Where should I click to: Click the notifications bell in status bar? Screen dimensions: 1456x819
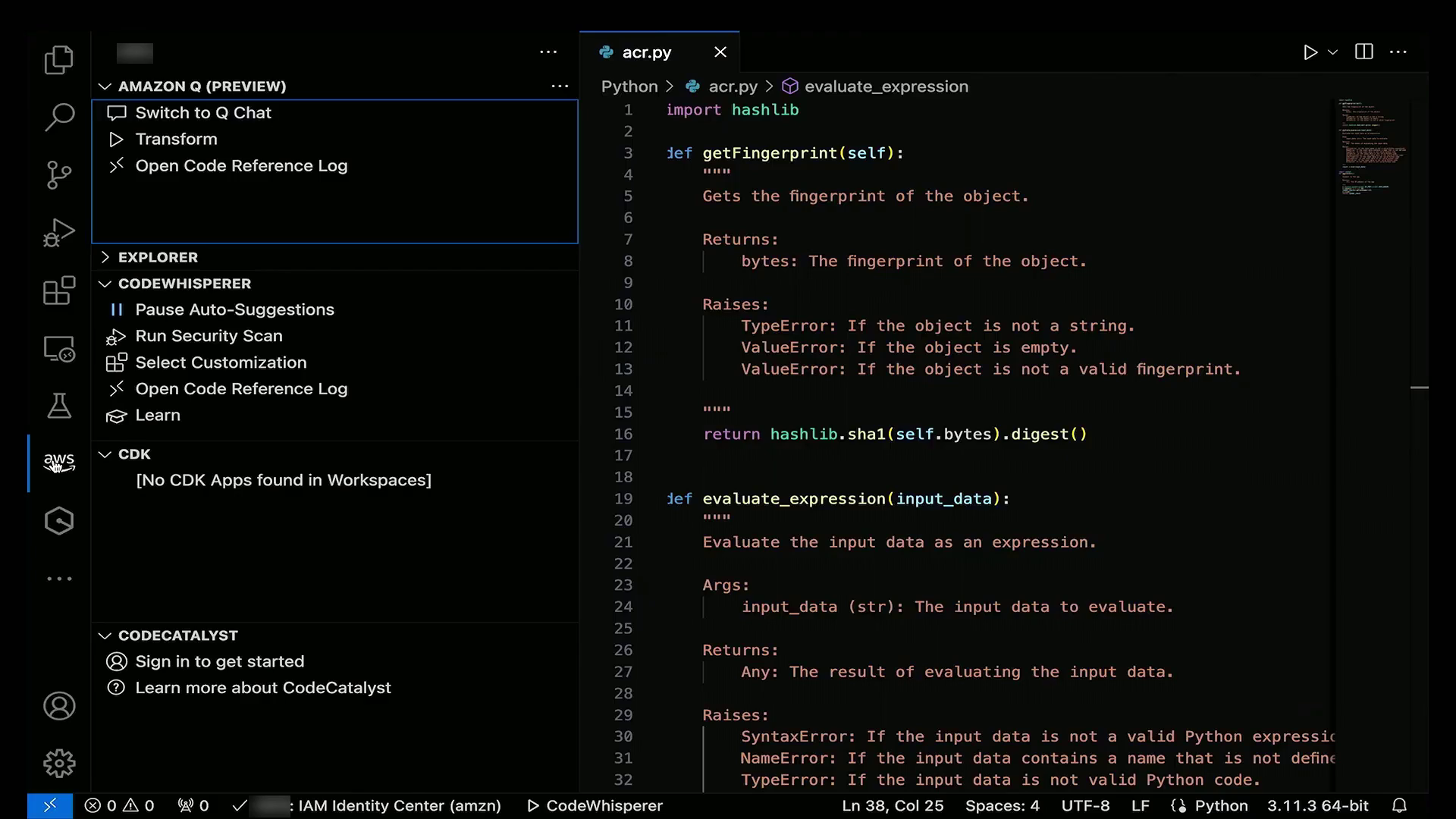click(1399, 805)
